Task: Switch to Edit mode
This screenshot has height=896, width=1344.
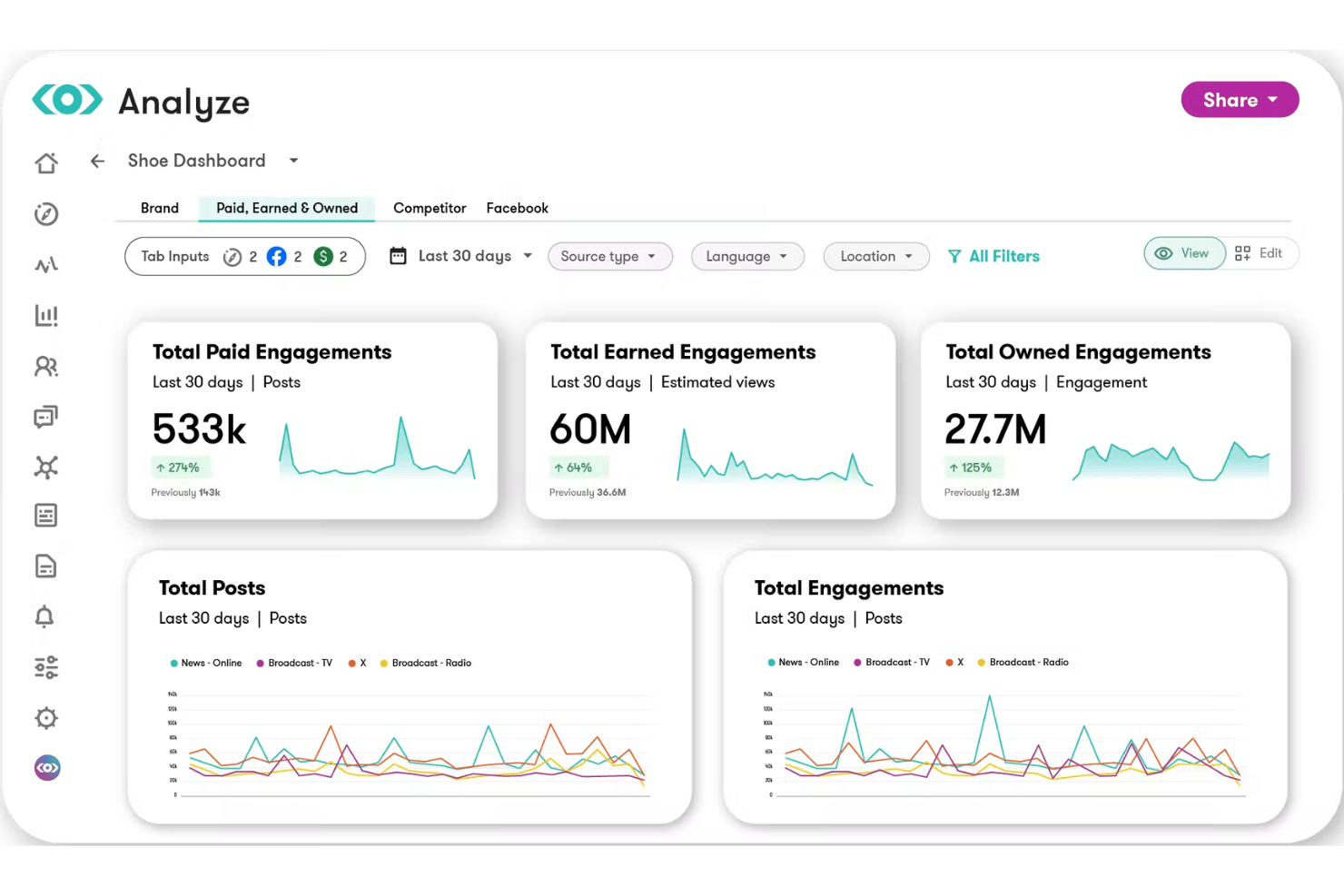Action: click(x=1260, y=253)
